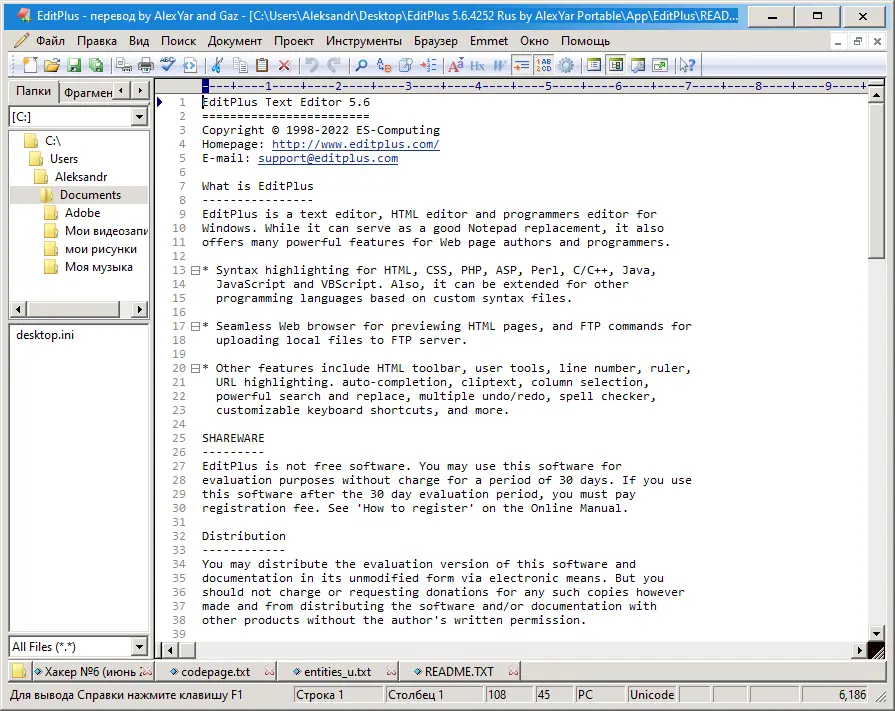Open Preferences via the gear icon

(566, 64)
